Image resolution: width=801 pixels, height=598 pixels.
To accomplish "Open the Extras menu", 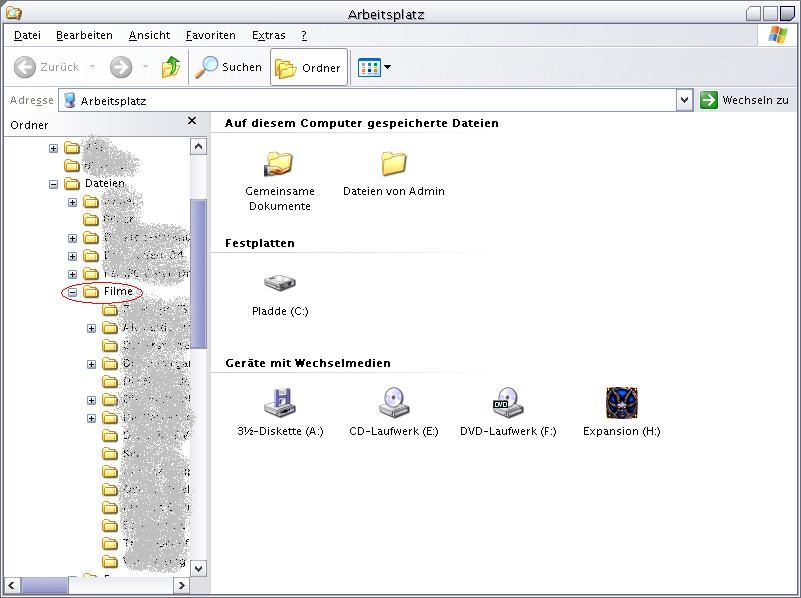I will point(269,35).
